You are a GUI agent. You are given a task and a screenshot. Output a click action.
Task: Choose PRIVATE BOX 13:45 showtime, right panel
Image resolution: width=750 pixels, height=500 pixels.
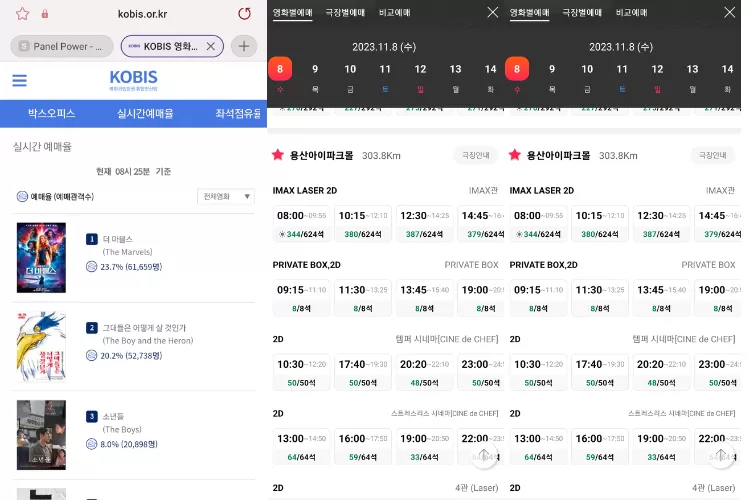tap(661, 298)
